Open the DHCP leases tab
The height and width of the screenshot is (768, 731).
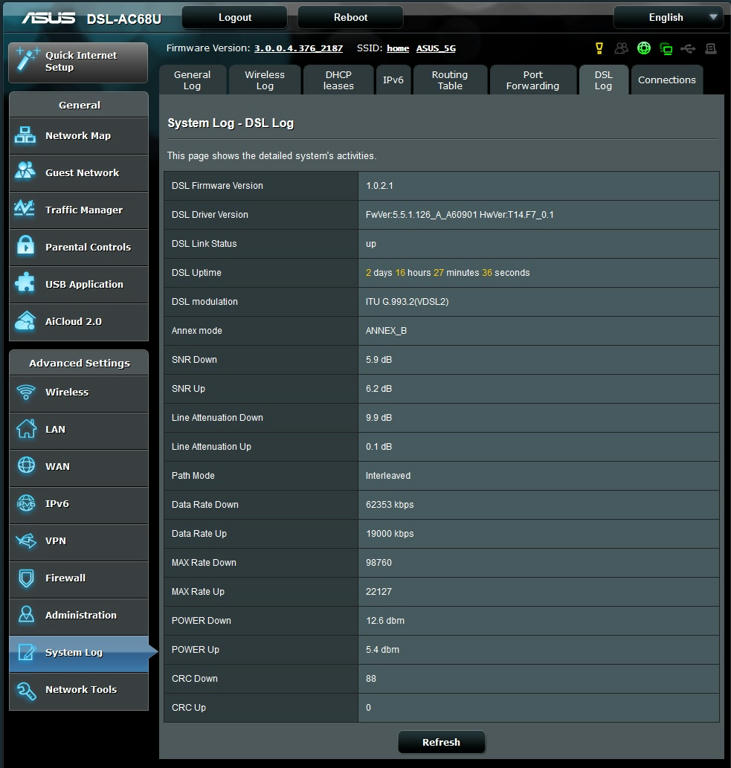tap(338, 80)
